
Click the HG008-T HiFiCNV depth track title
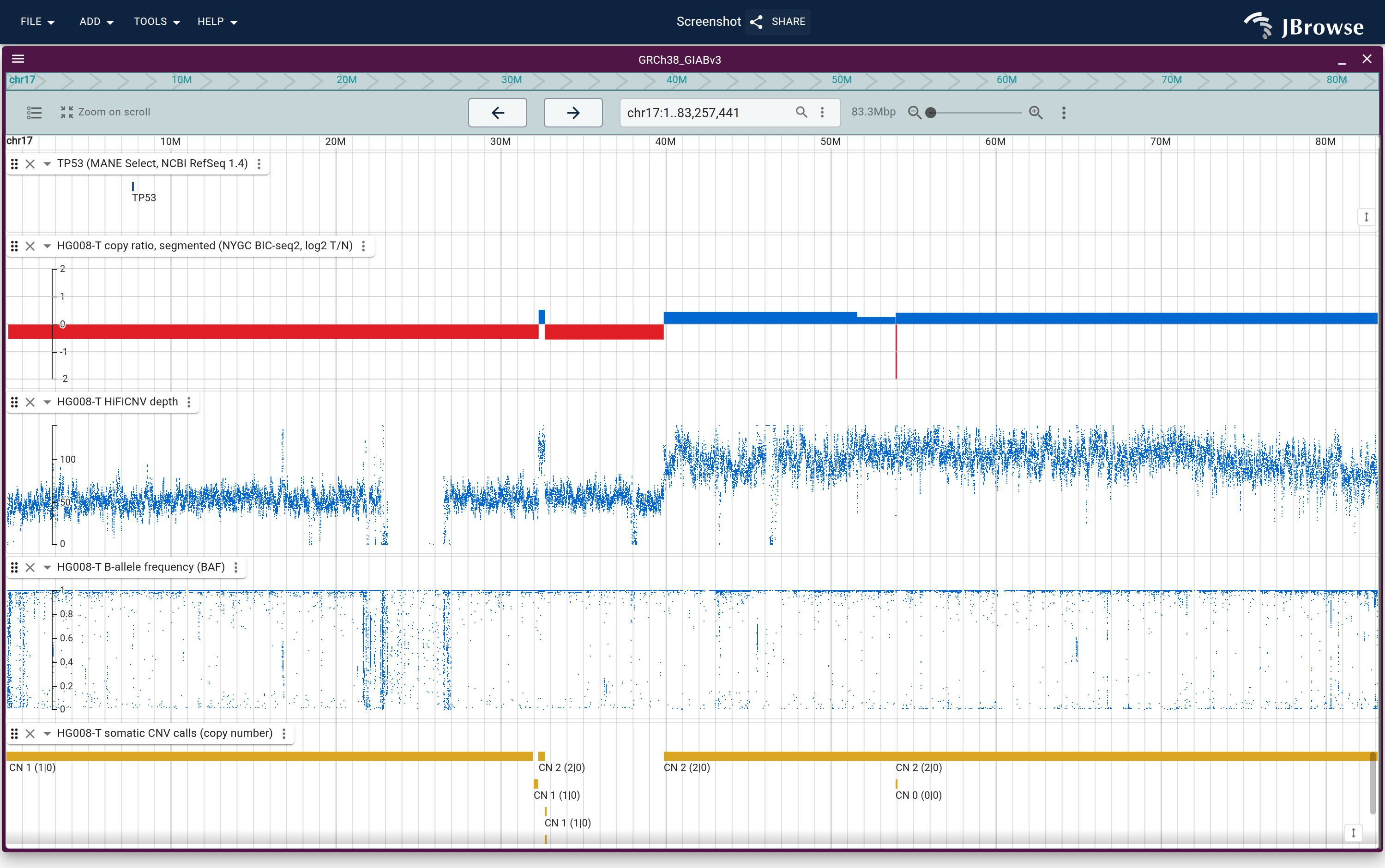click(x=118, y=402)
